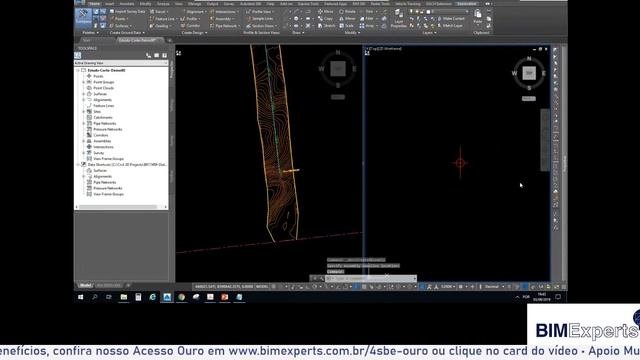This screenshot has height=360, width=640.
Task: Click the right viewport ViewCube top face
Action: coord(529,73)
